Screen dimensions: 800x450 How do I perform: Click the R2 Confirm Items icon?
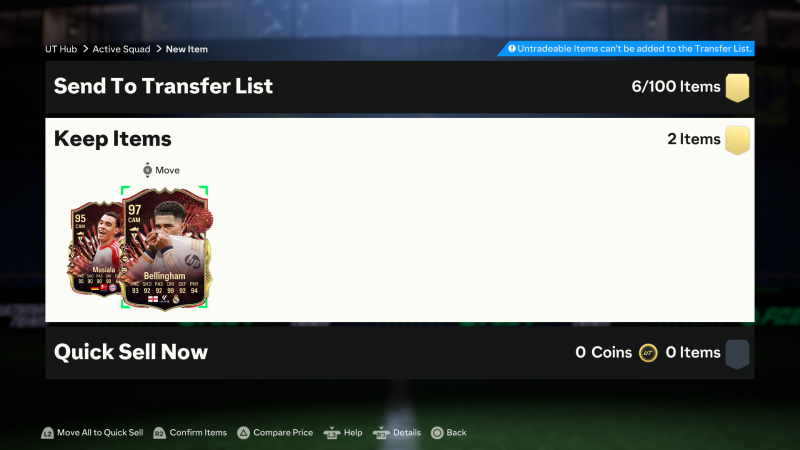tap(159, 433)
